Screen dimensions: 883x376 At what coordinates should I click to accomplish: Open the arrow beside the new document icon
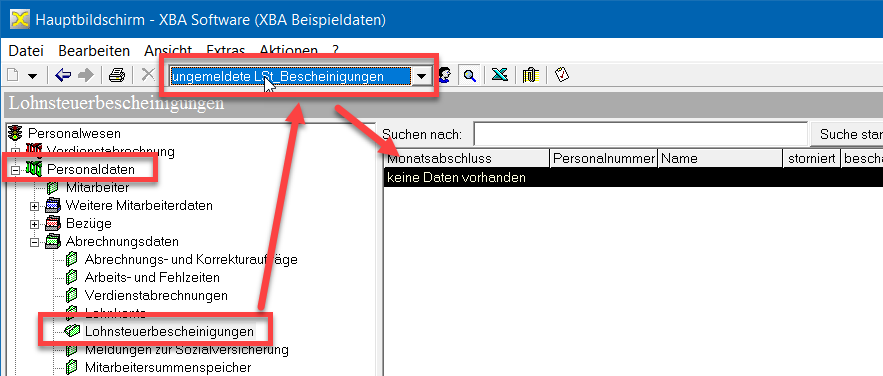(32, 75)
